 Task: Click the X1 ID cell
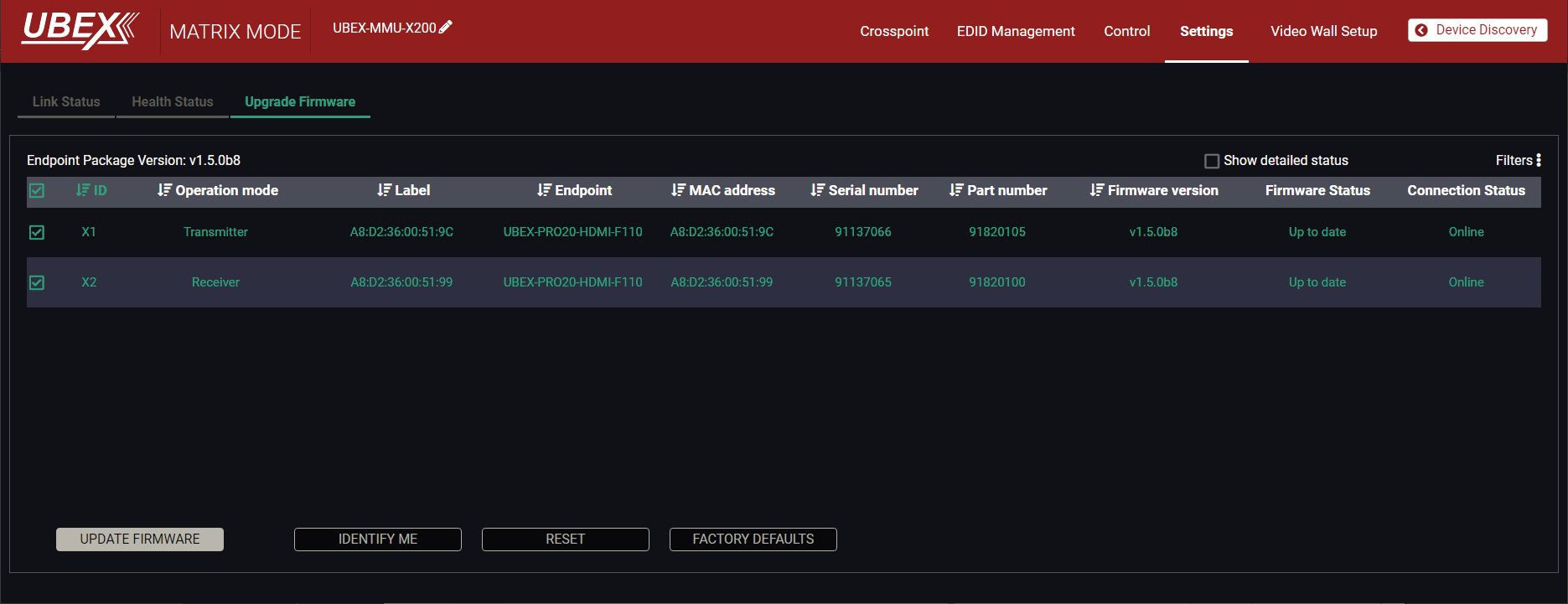coord(89,232)
